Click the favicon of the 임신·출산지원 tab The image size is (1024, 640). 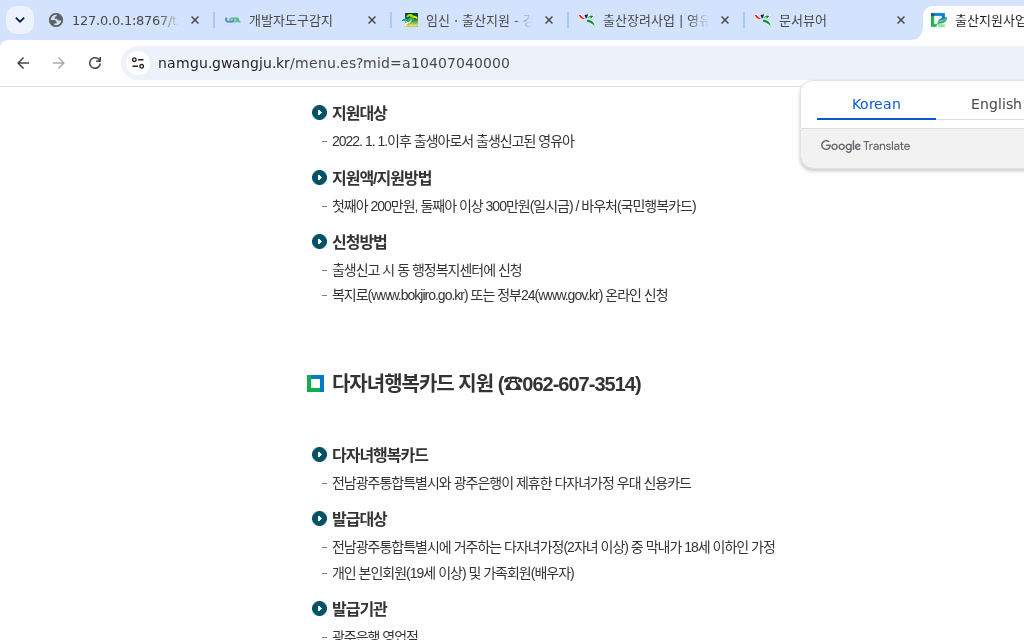pyautogui.click(x=409, y=20)
